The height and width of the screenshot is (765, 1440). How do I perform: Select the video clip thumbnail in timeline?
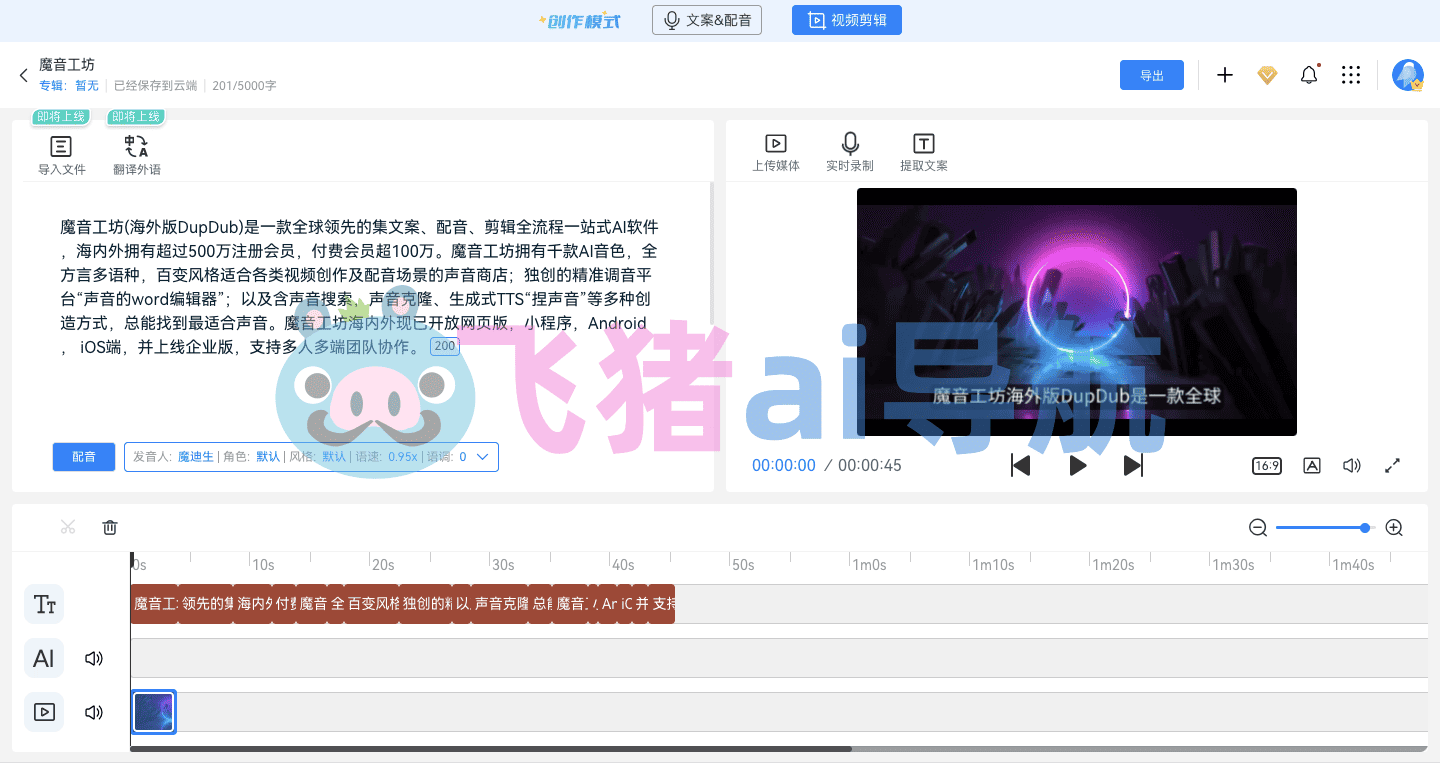click(x=154, y=712)
